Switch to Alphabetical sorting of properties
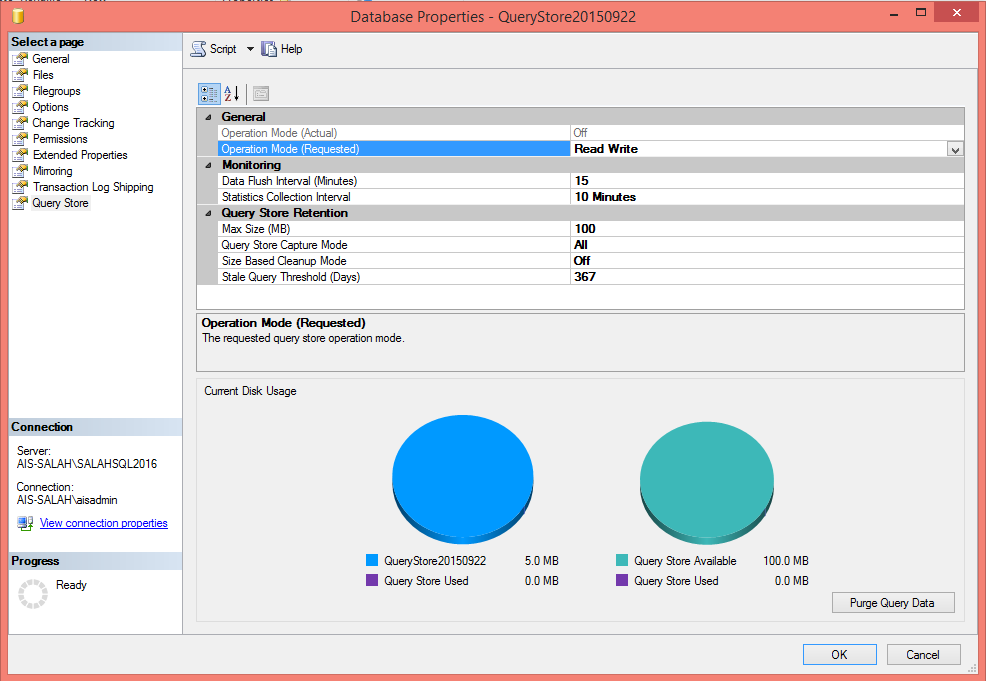 point(230,93)
